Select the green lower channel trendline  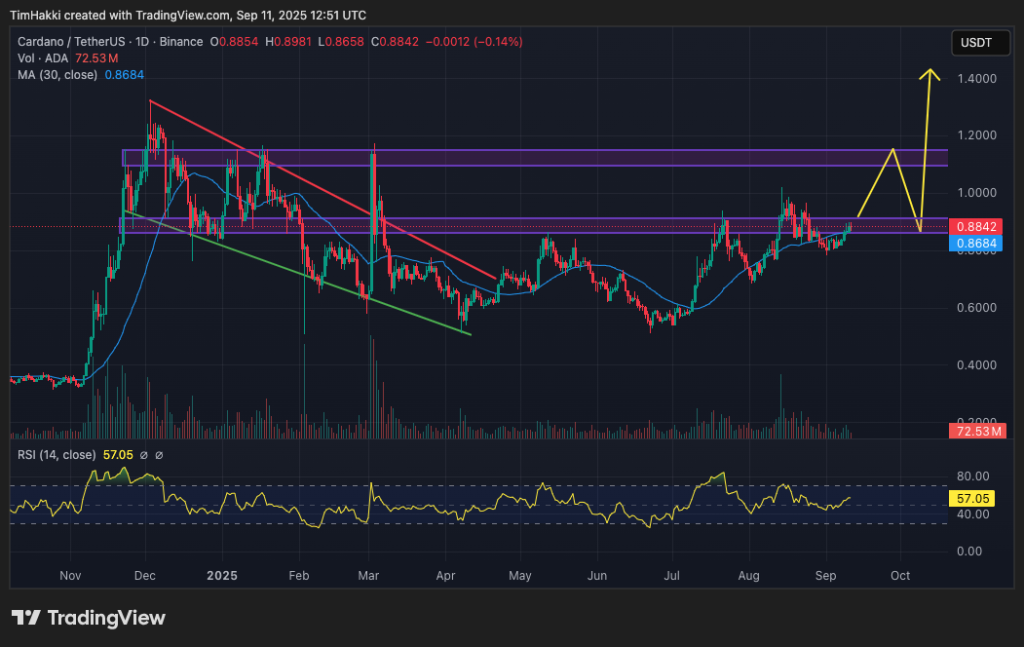pos(300,271)
